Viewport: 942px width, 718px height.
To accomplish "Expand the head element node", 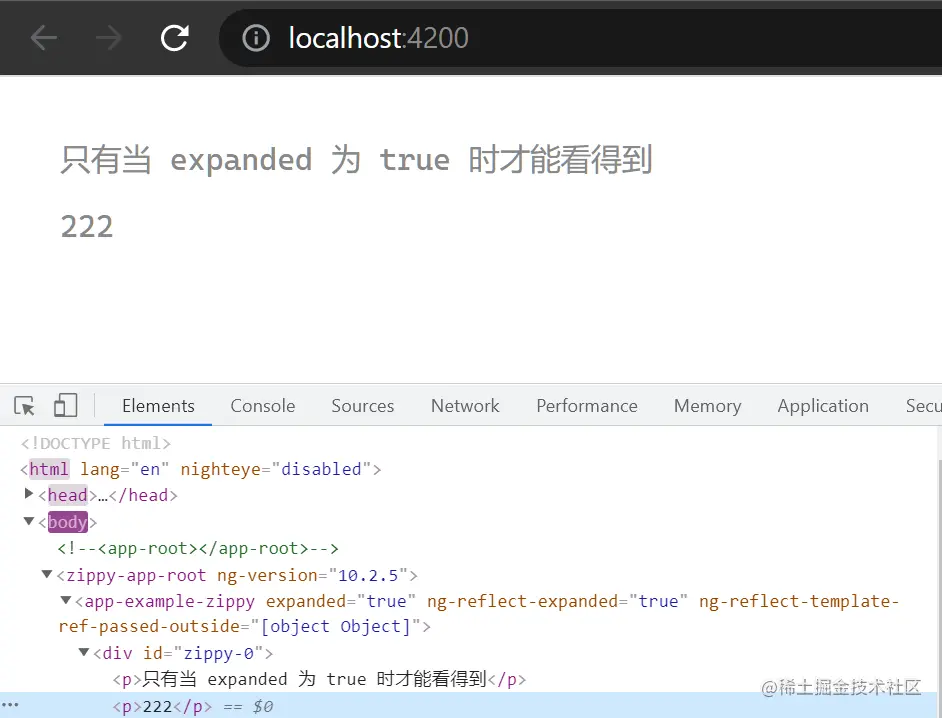I will [28, 494].
